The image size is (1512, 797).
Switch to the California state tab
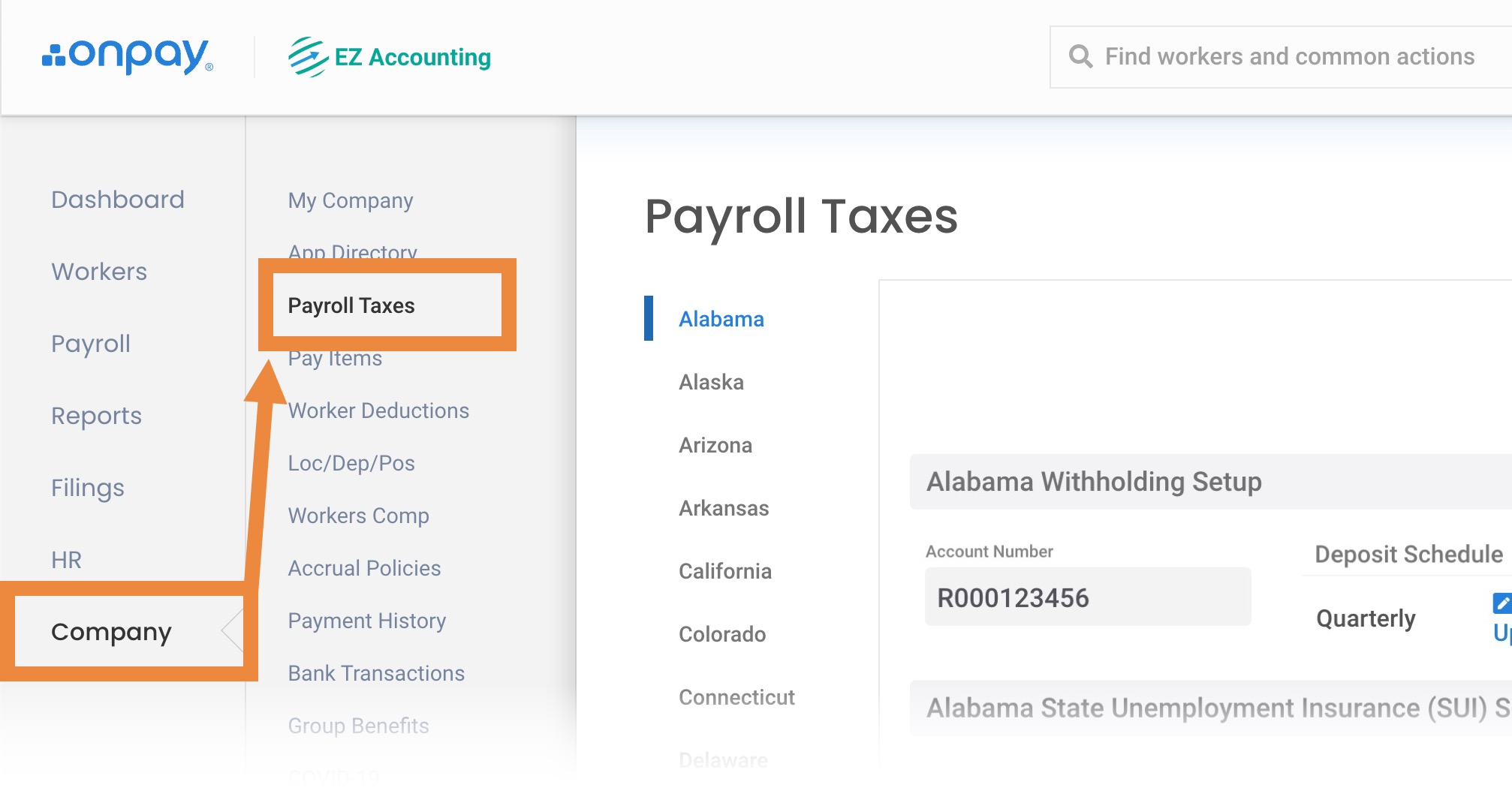tap(724, 571)
